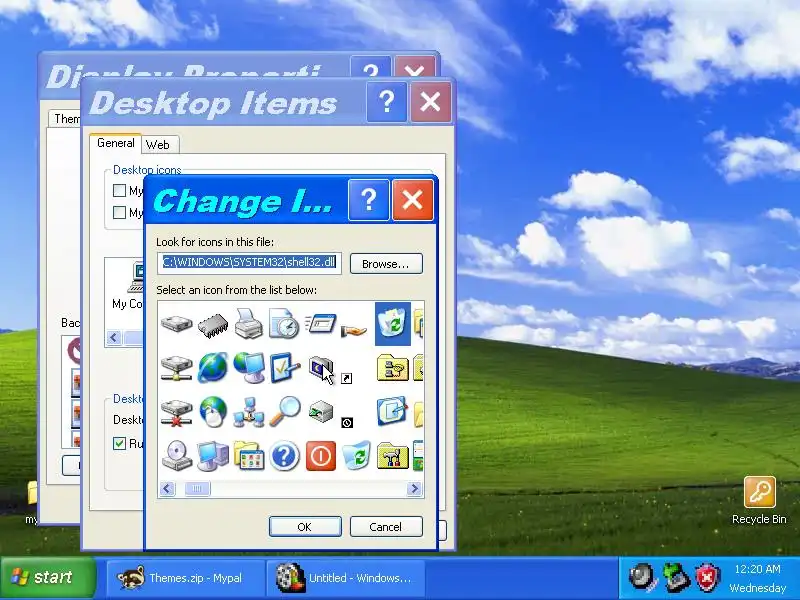
Task: Switch to Untitled - Windows taskbar button
Action: [x=346, y=578]
